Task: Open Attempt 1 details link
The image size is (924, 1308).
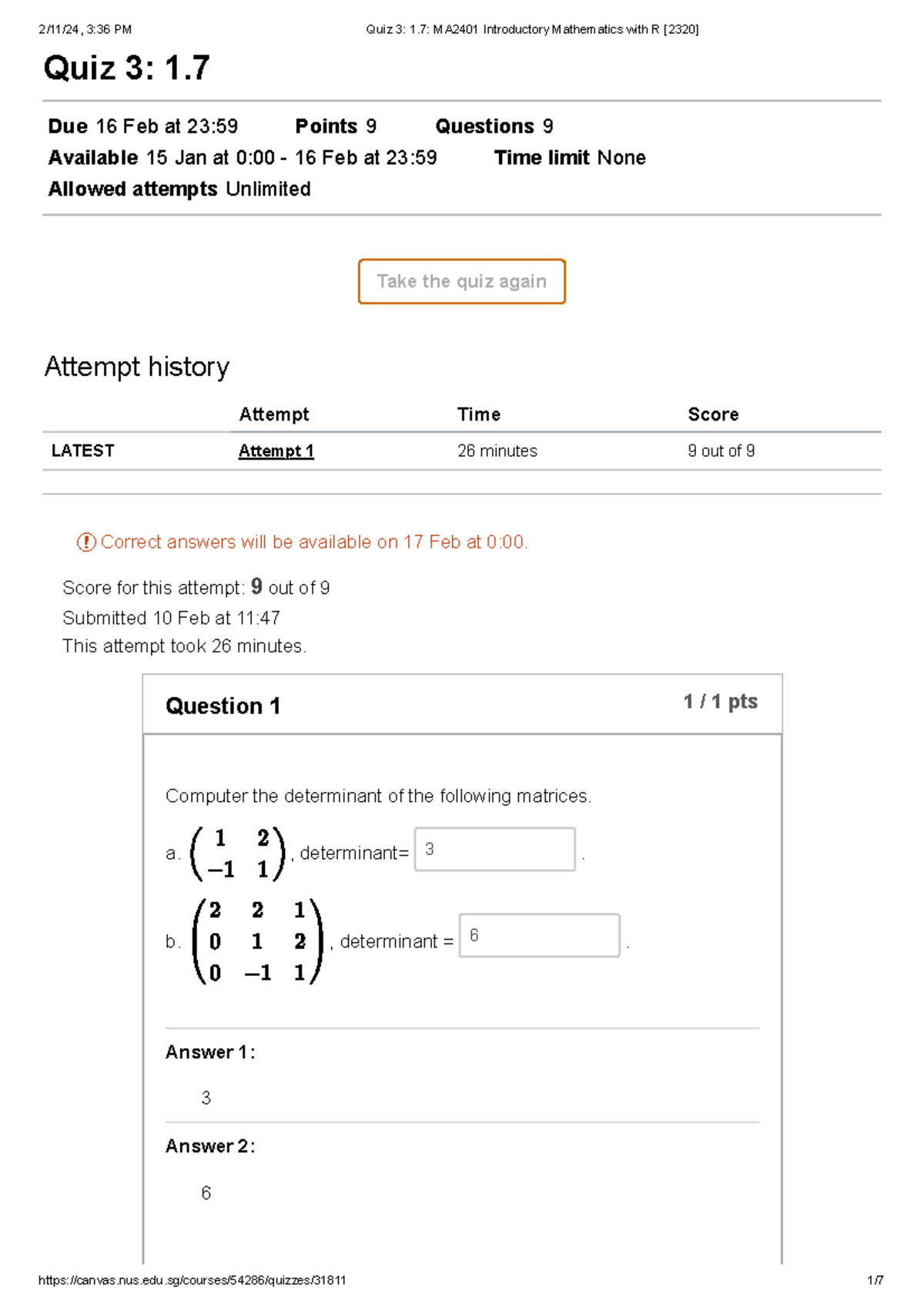Action: click(x=276, y=451)
